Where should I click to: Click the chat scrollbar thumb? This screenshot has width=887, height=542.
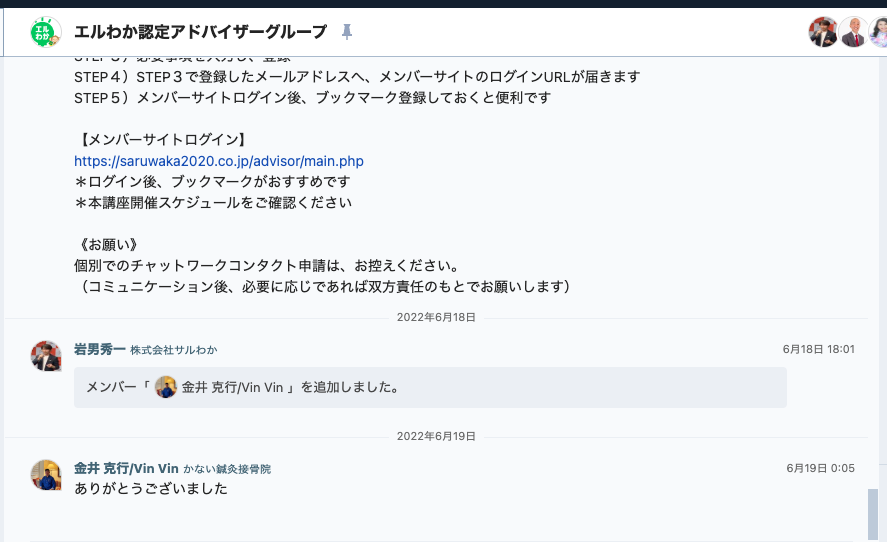pyautogui.click(x=873, y=514)
